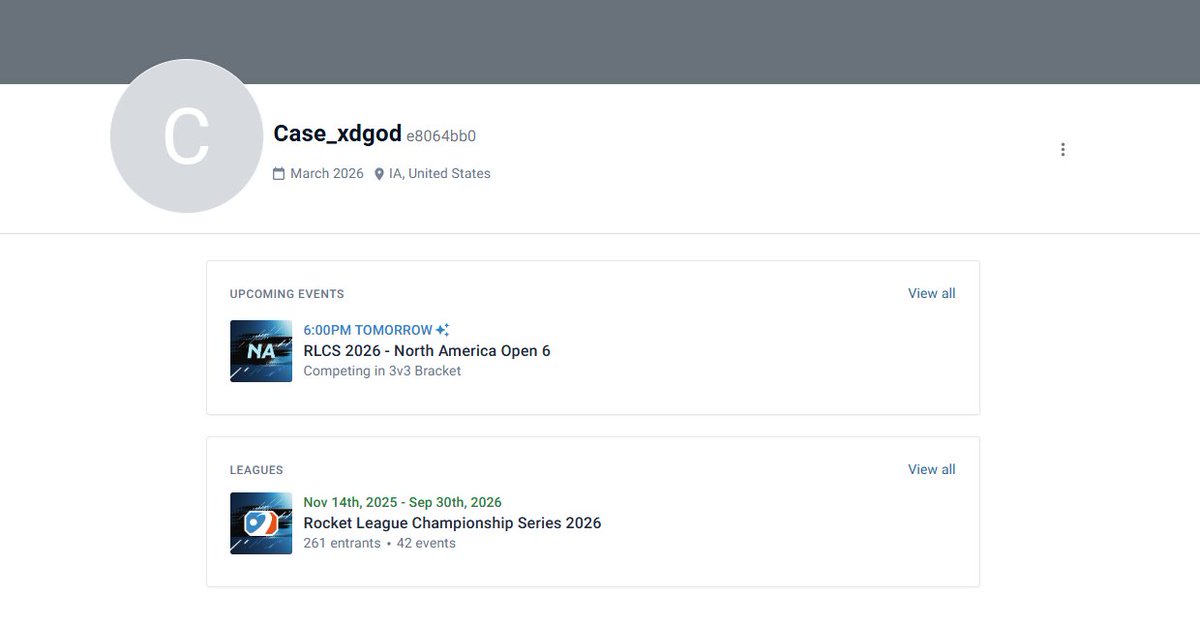Screen dimensions: 1200x624
Task: View all leagues
Action: pos(932,469)
